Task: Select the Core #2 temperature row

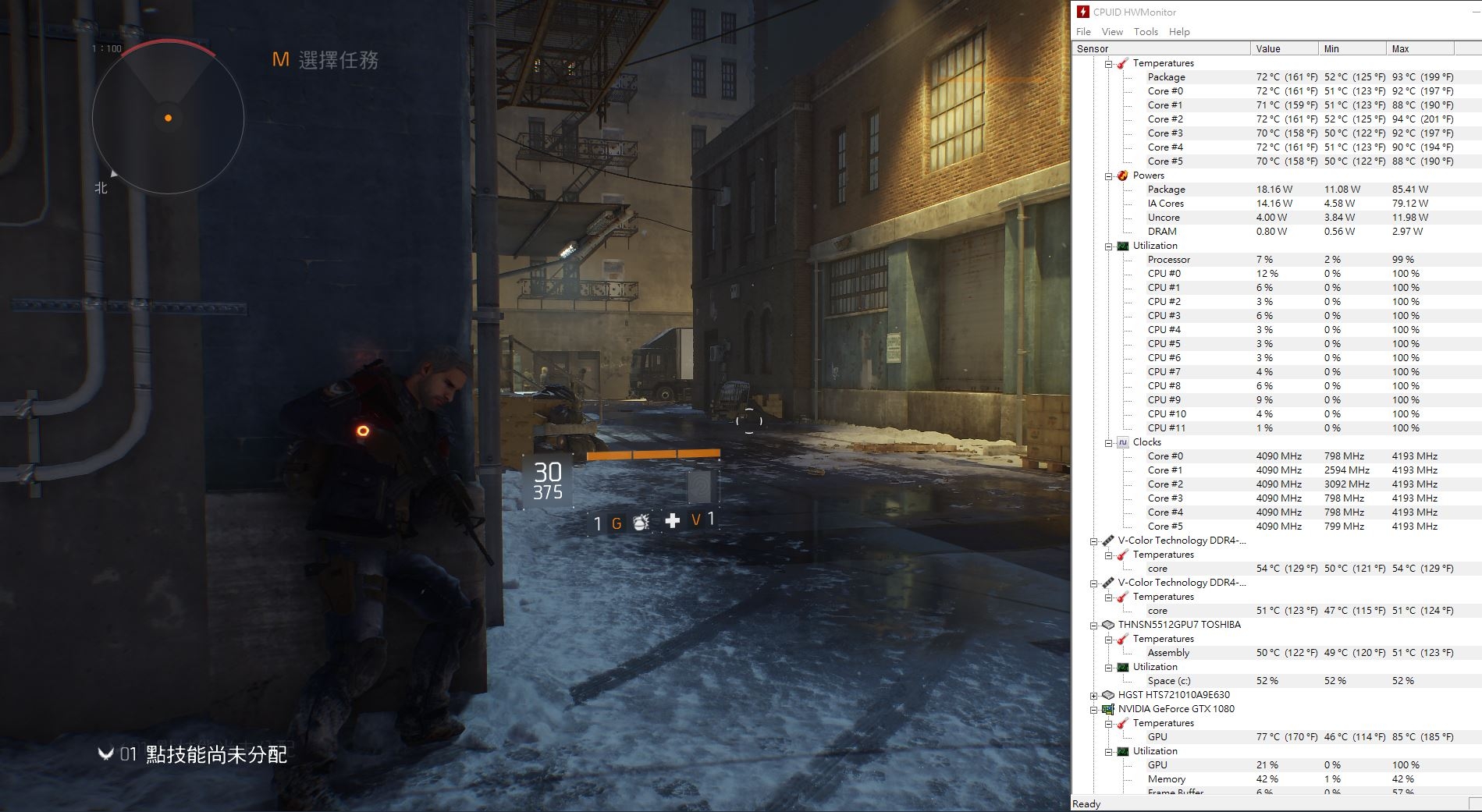Action: pyautogui.click(x=1313, y=119)
